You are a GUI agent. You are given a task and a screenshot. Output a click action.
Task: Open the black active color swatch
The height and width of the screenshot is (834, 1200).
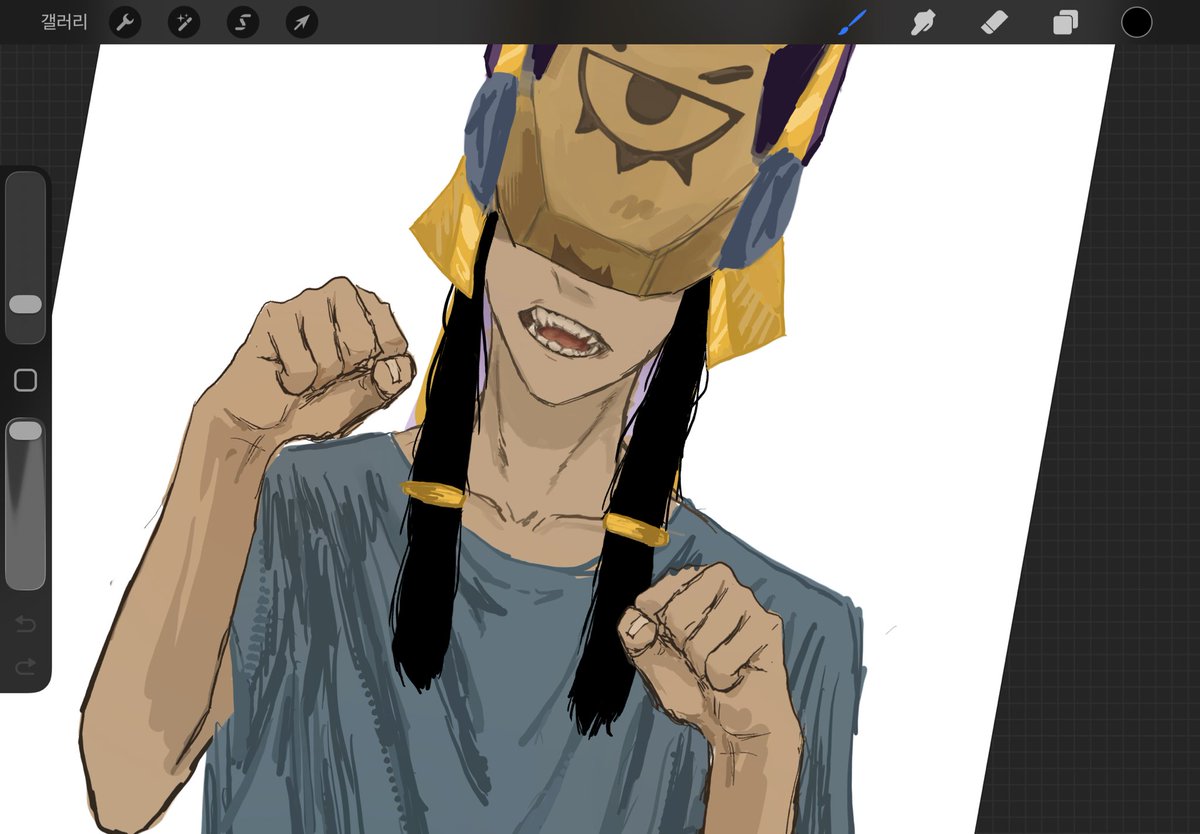(1136, 22)
